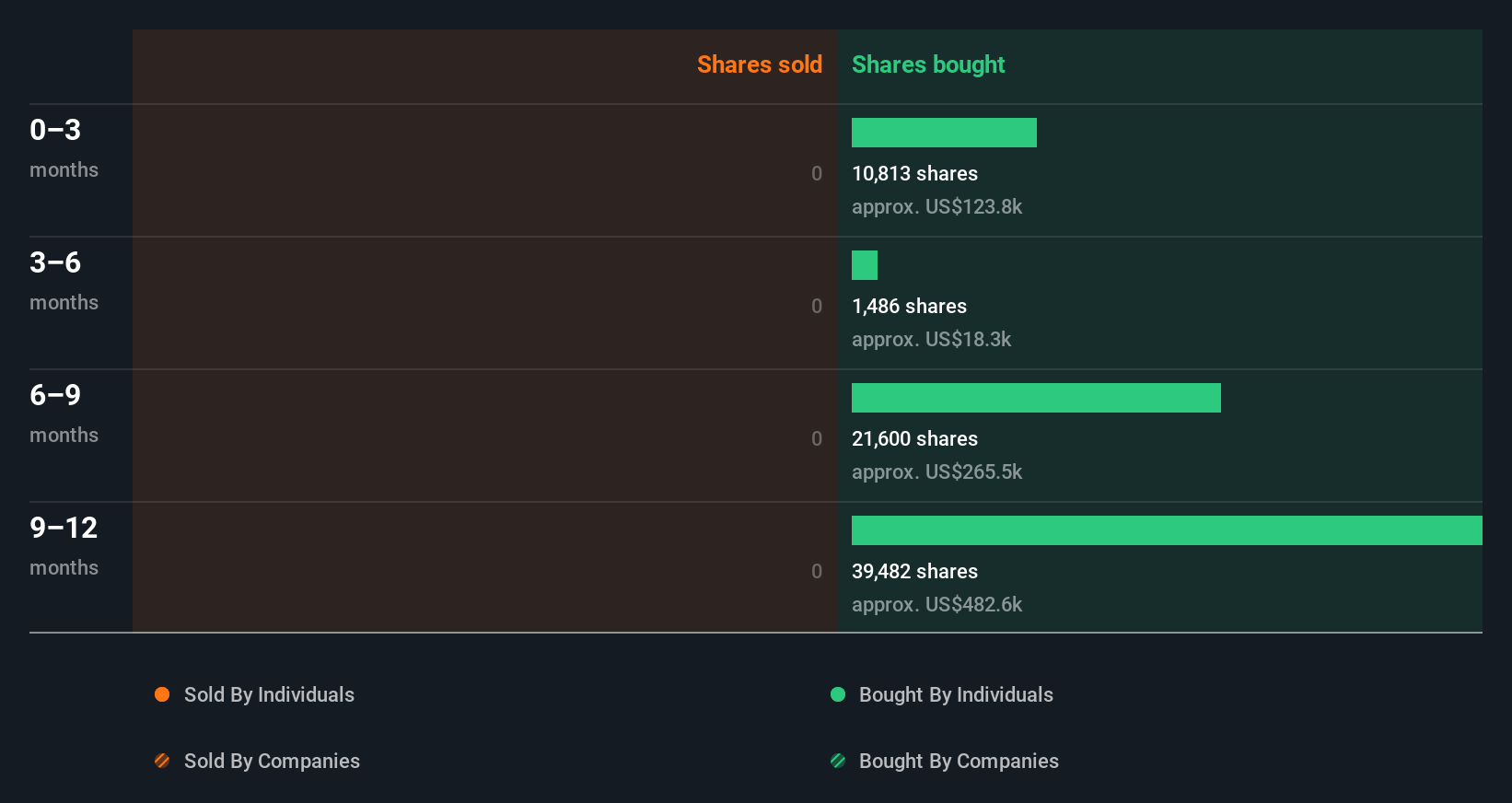This screenshot has height=803, width=1512.
Task: Click the 10,813 shares value
Action: 914,174
